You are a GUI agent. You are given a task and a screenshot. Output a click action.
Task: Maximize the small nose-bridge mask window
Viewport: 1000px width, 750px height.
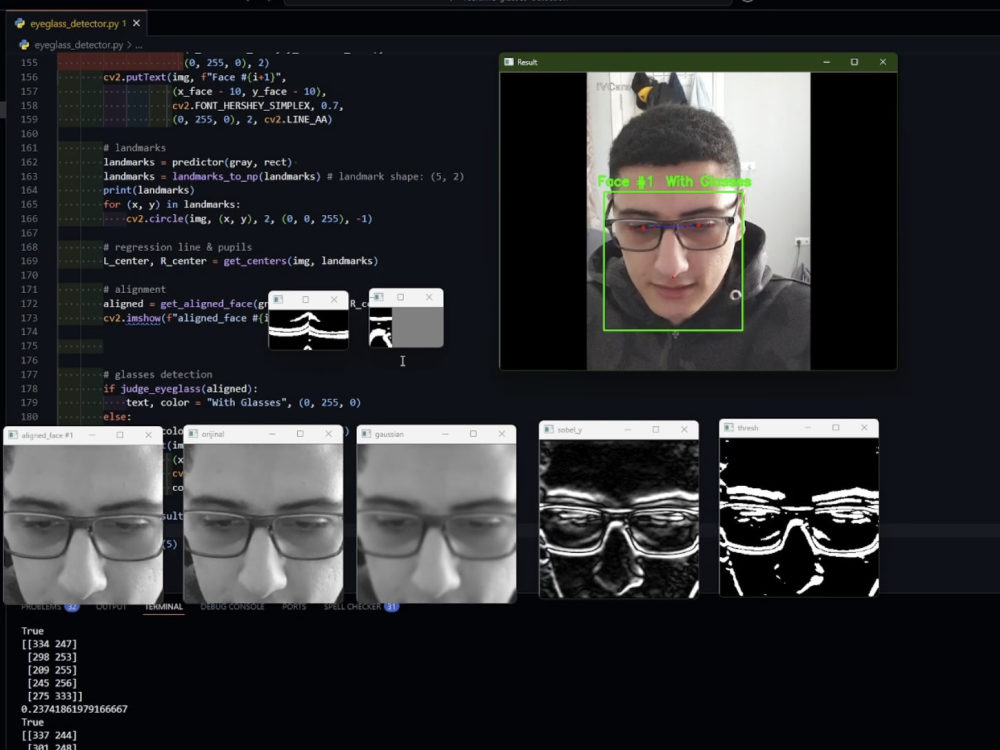tap(305, 300)
